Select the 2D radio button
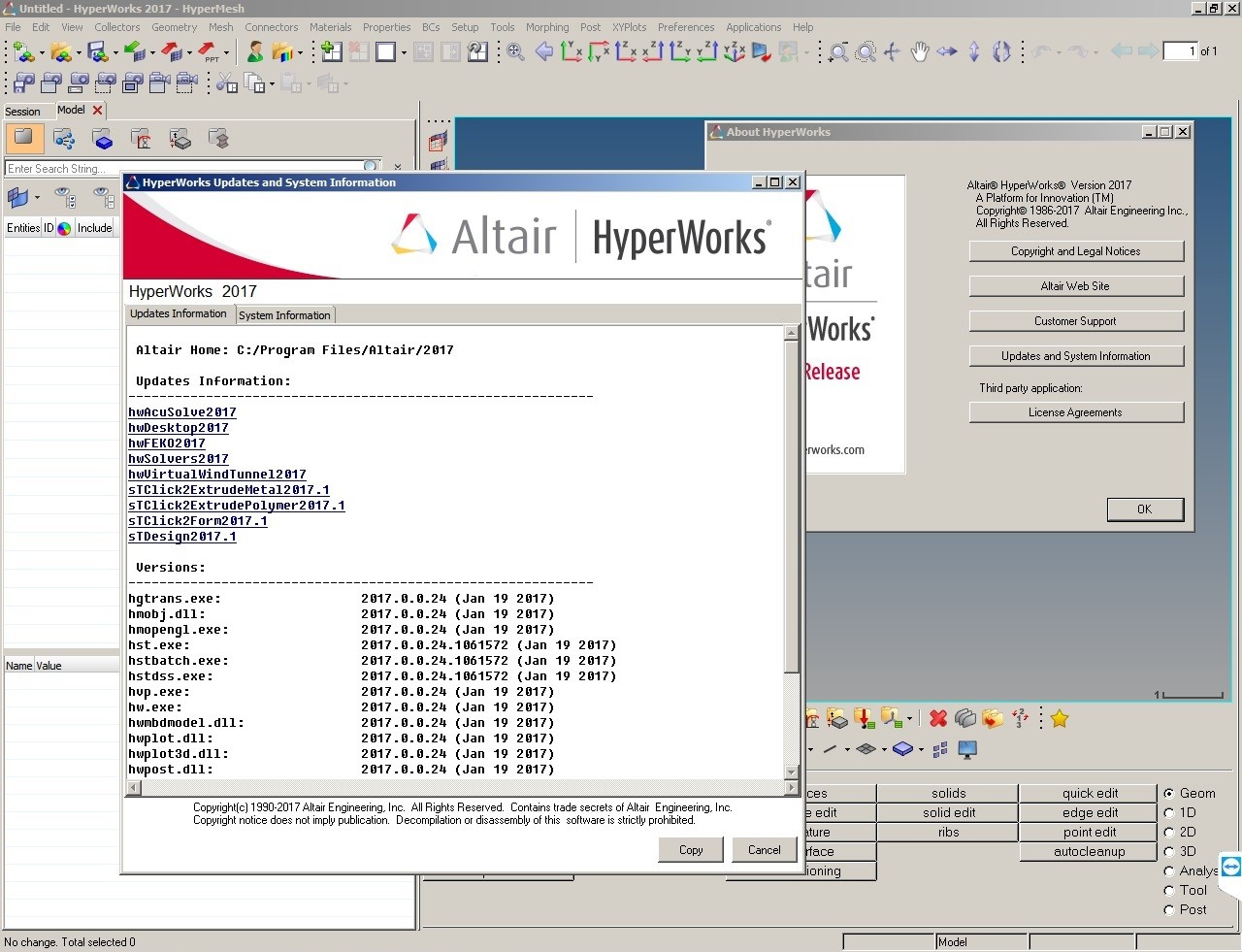This screenshot has height=952, width=1242. click(1169, 832)
